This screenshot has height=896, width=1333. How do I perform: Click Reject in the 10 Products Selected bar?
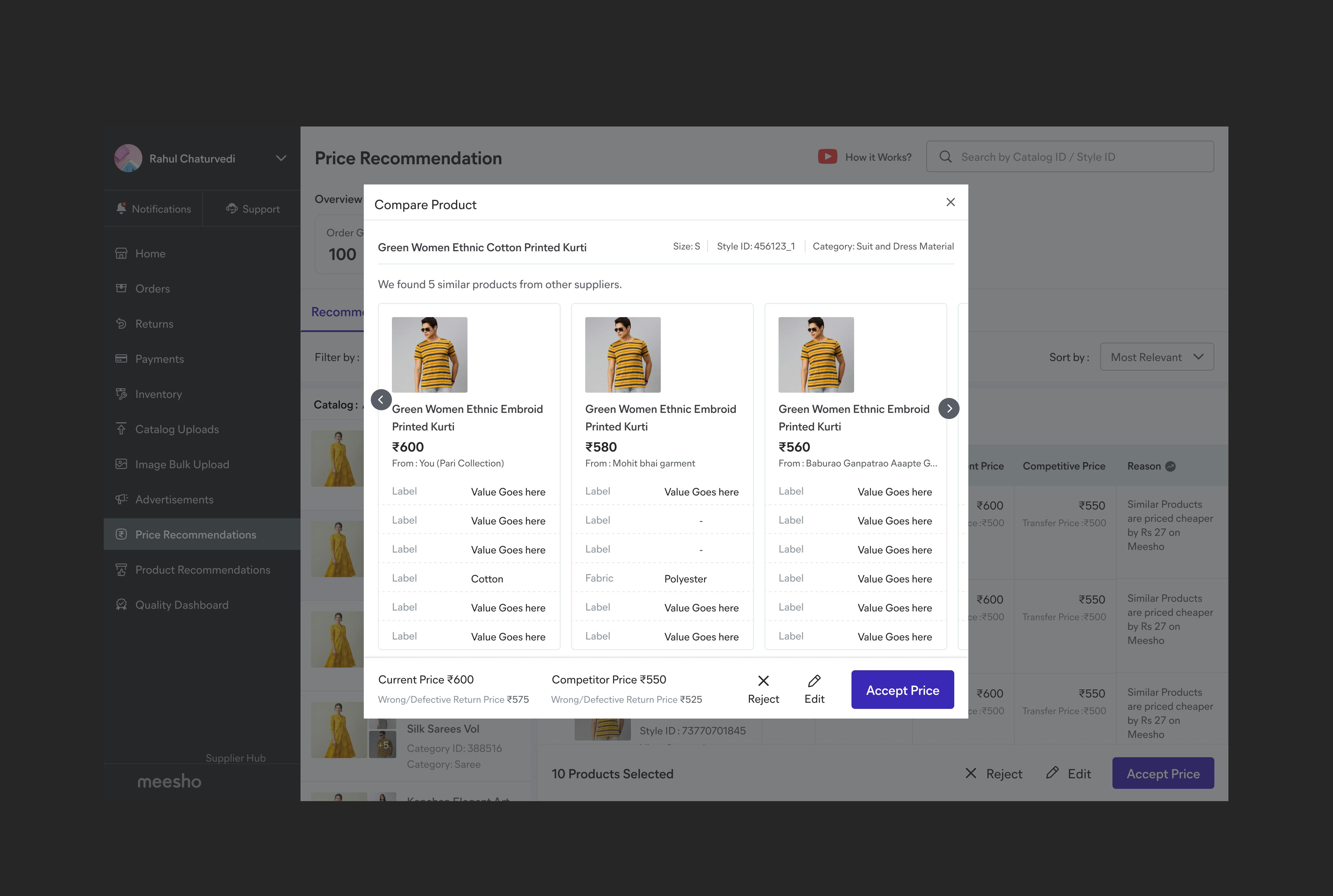(994, 773)
